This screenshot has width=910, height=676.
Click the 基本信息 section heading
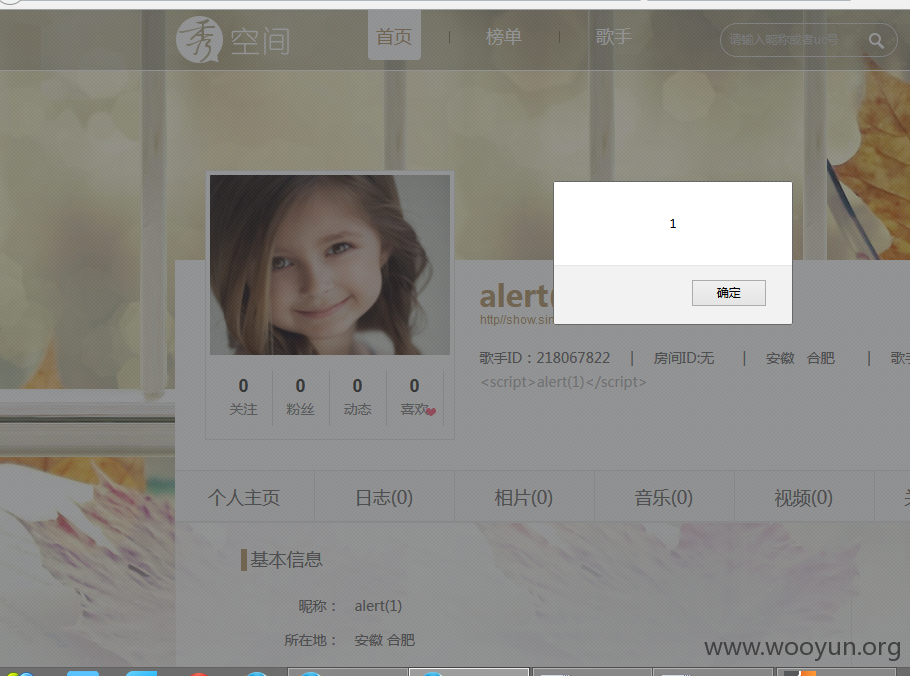pos(286,559)
